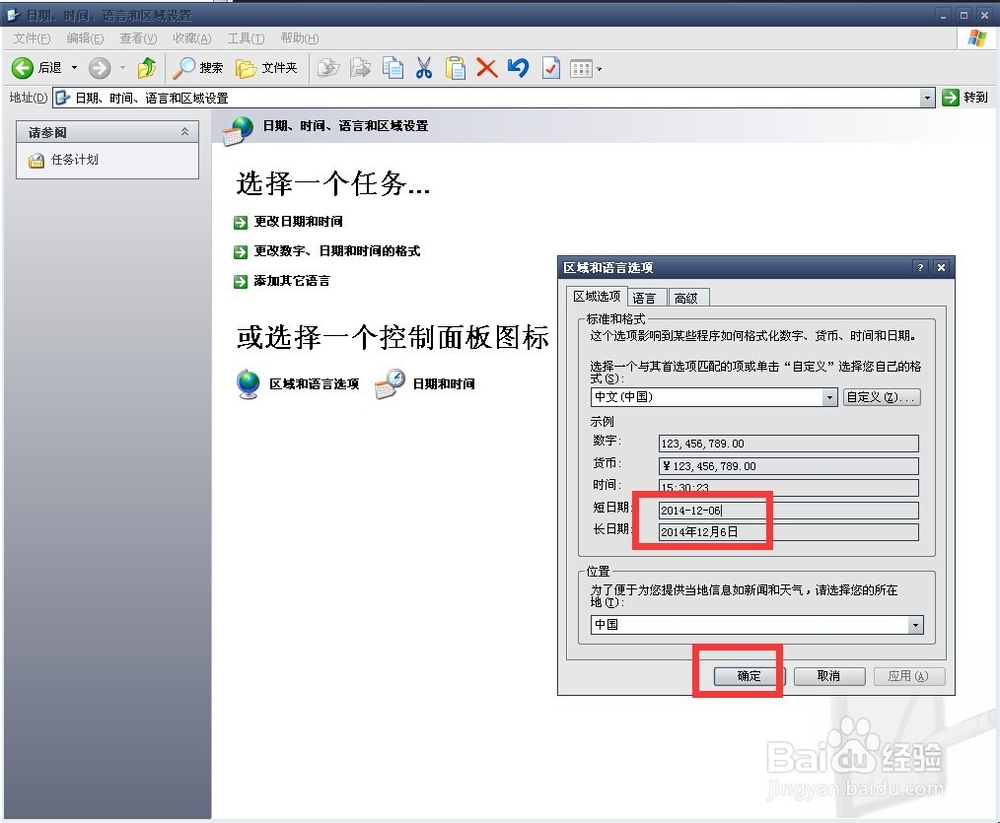Click the globe calendar header icon

pos(237,130)
